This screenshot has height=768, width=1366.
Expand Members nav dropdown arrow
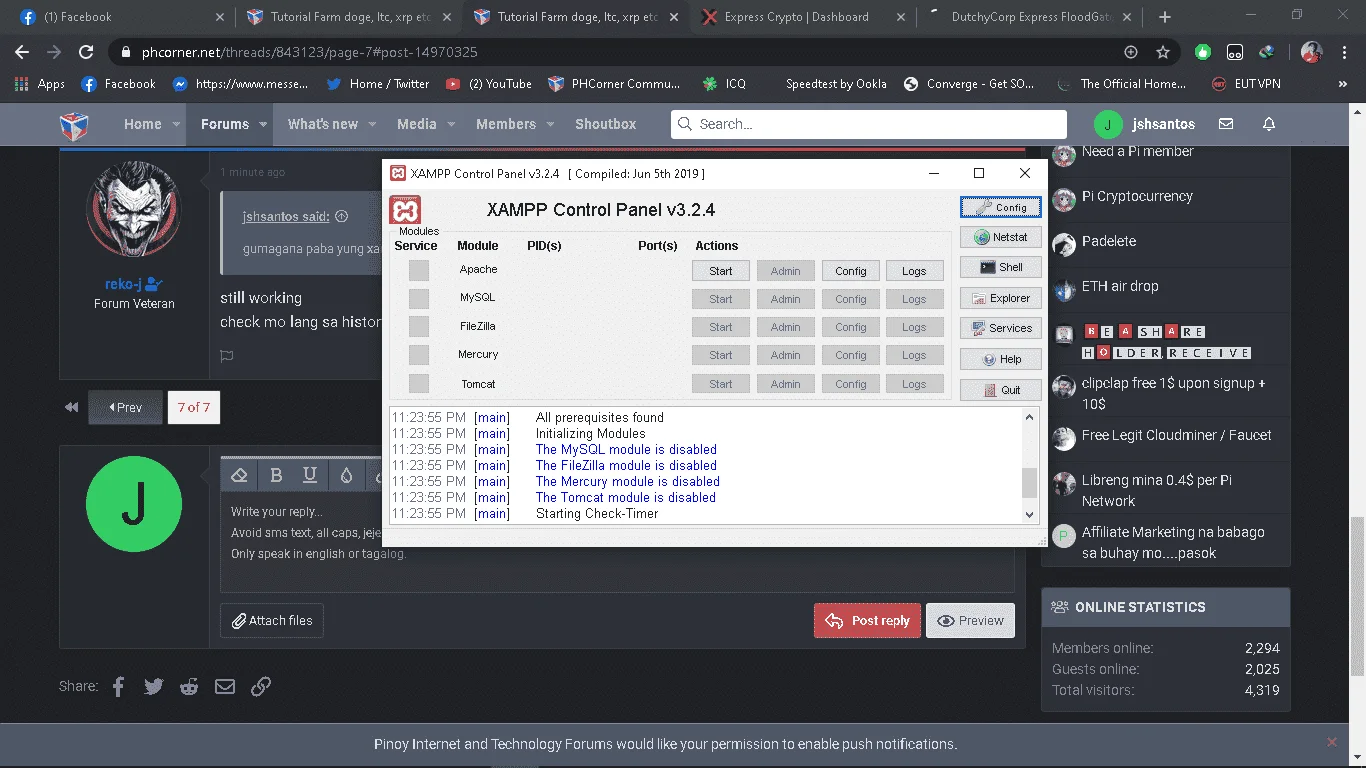tap(550, 125)
